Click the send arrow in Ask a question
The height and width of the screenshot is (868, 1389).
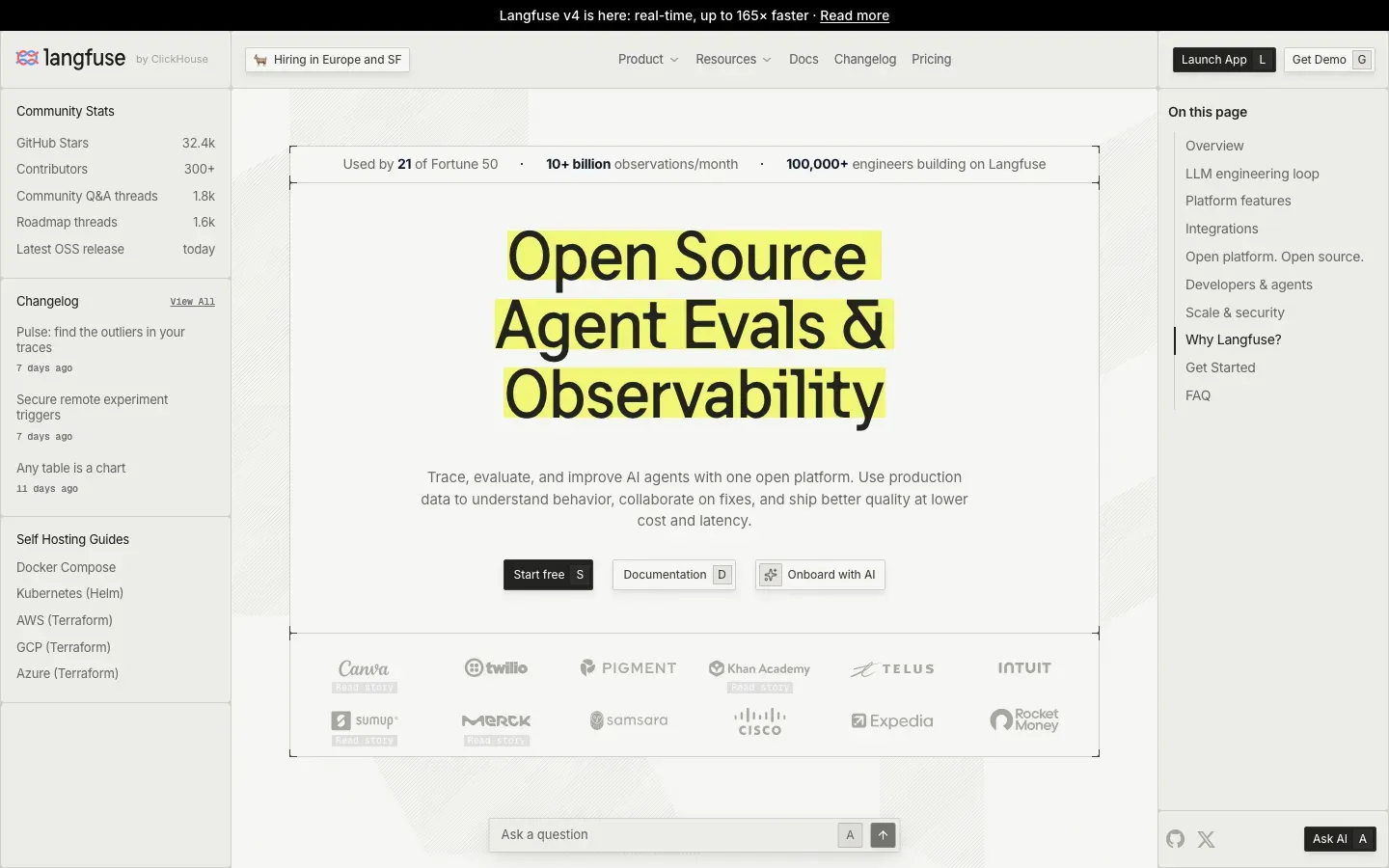click(883, 835)
